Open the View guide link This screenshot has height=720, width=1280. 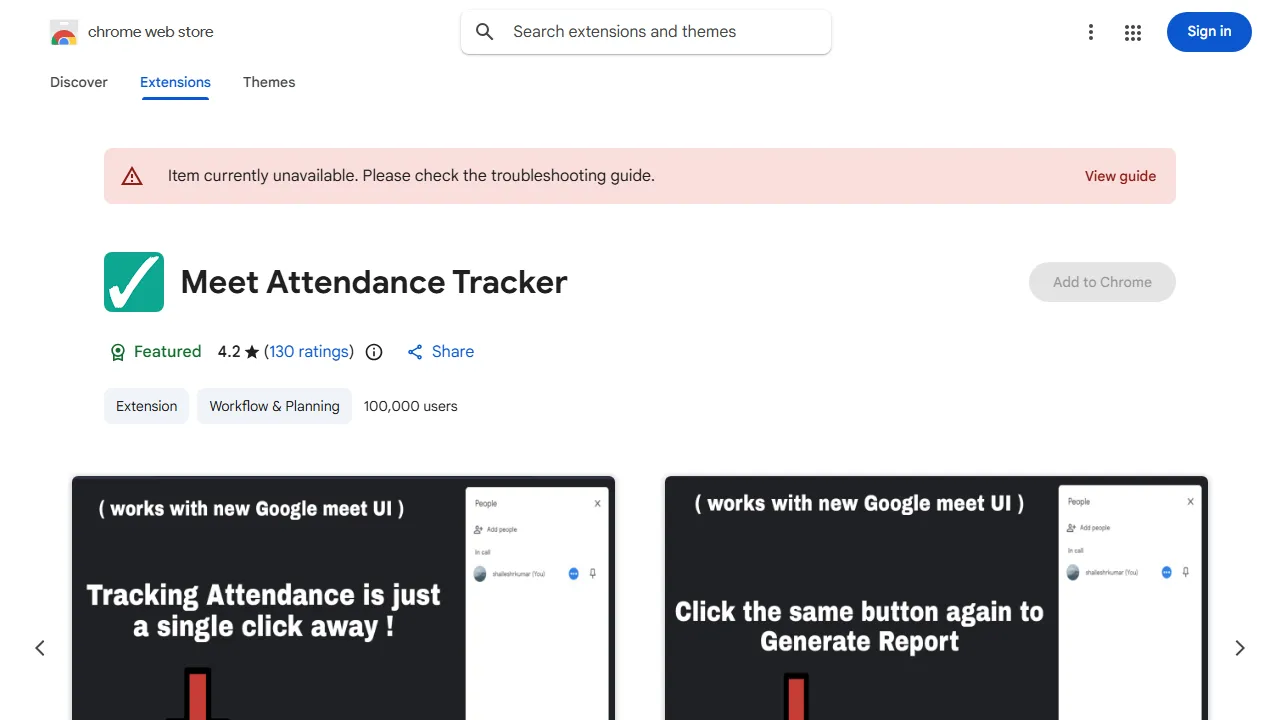coord(1120,175)
